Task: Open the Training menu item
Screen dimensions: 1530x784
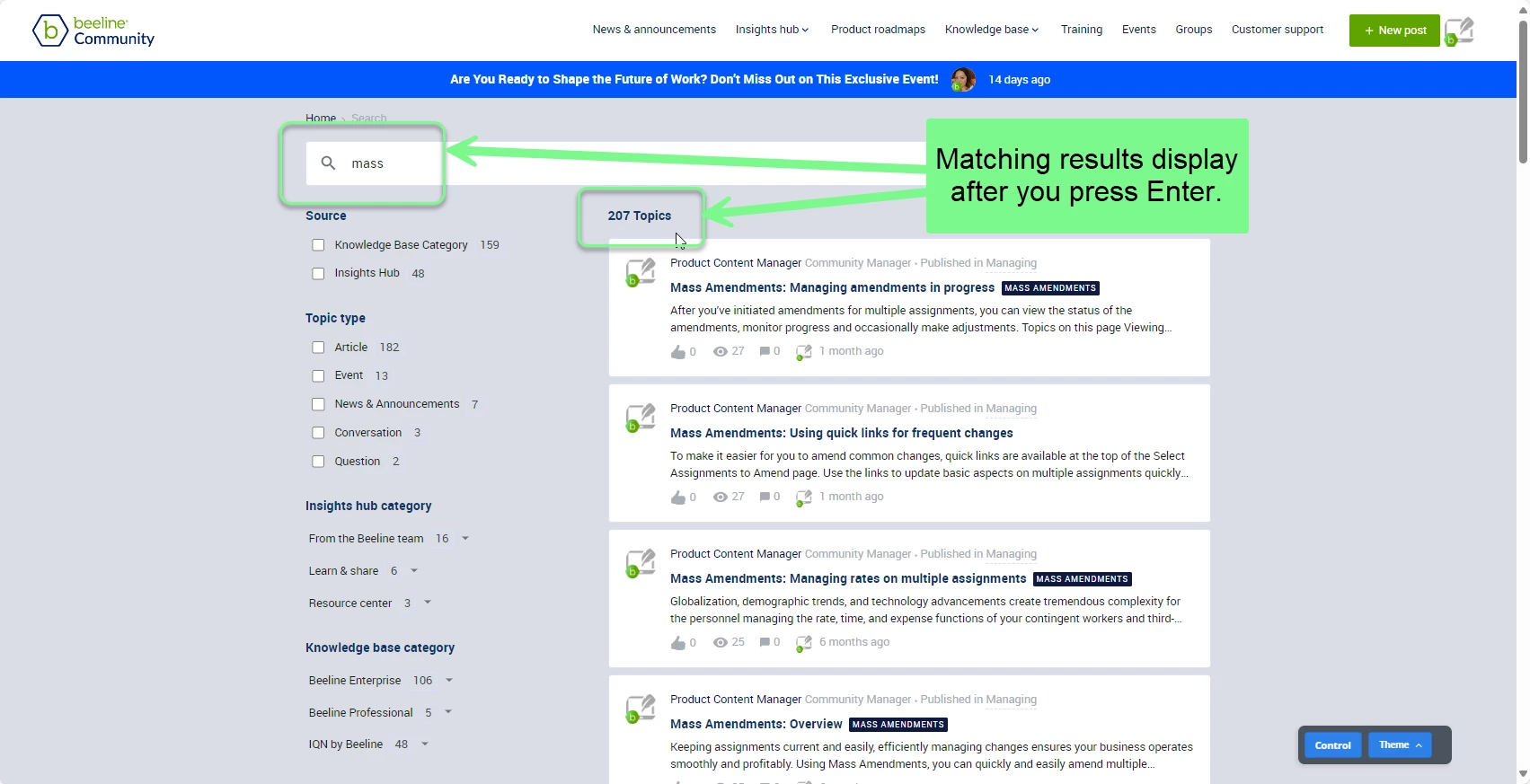Action: [x=1081, y=30]
